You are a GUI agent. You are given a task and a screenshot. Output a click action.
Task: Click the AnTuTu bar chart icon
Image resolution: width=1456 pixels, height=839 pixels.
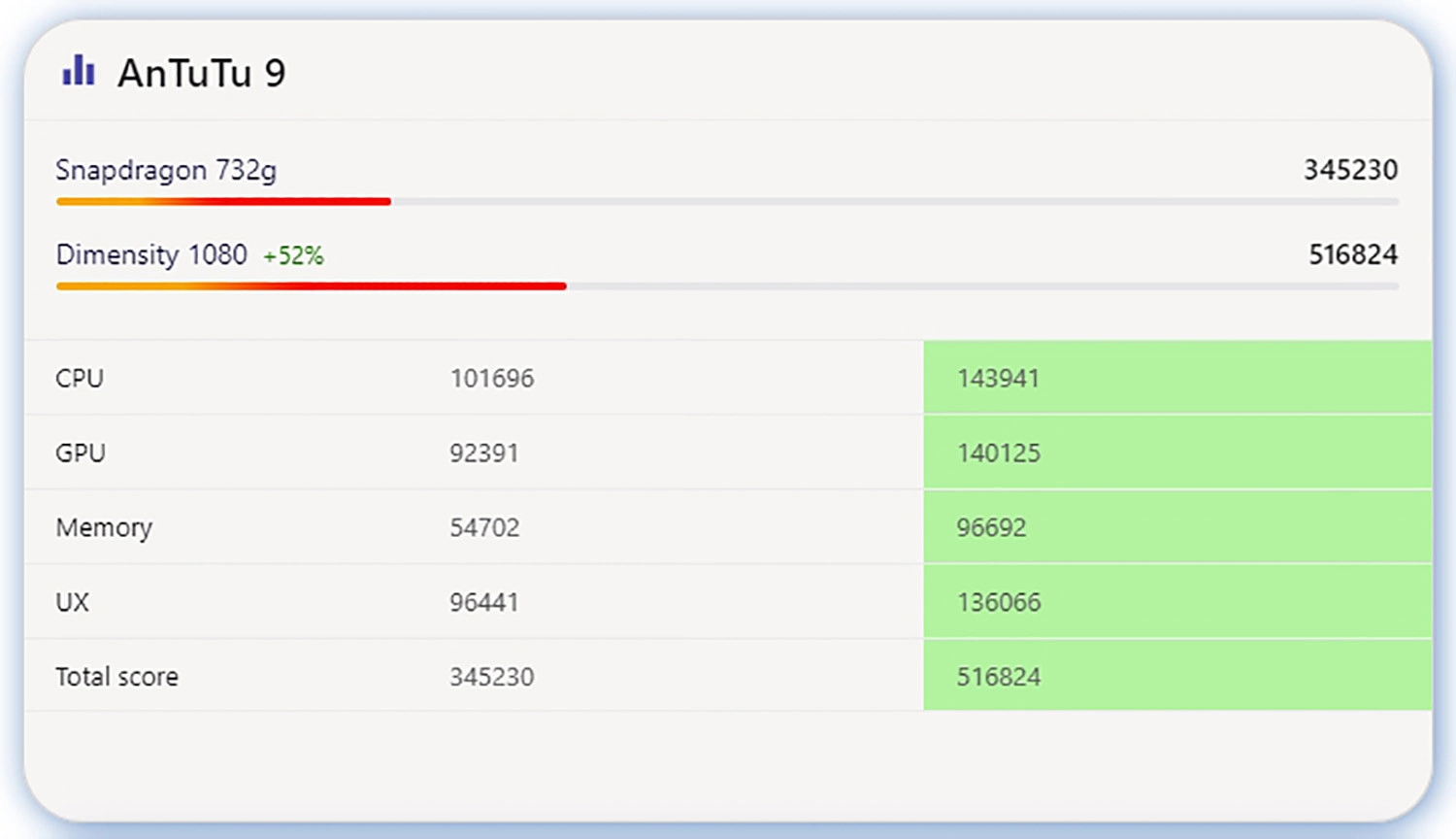point(79,71)
